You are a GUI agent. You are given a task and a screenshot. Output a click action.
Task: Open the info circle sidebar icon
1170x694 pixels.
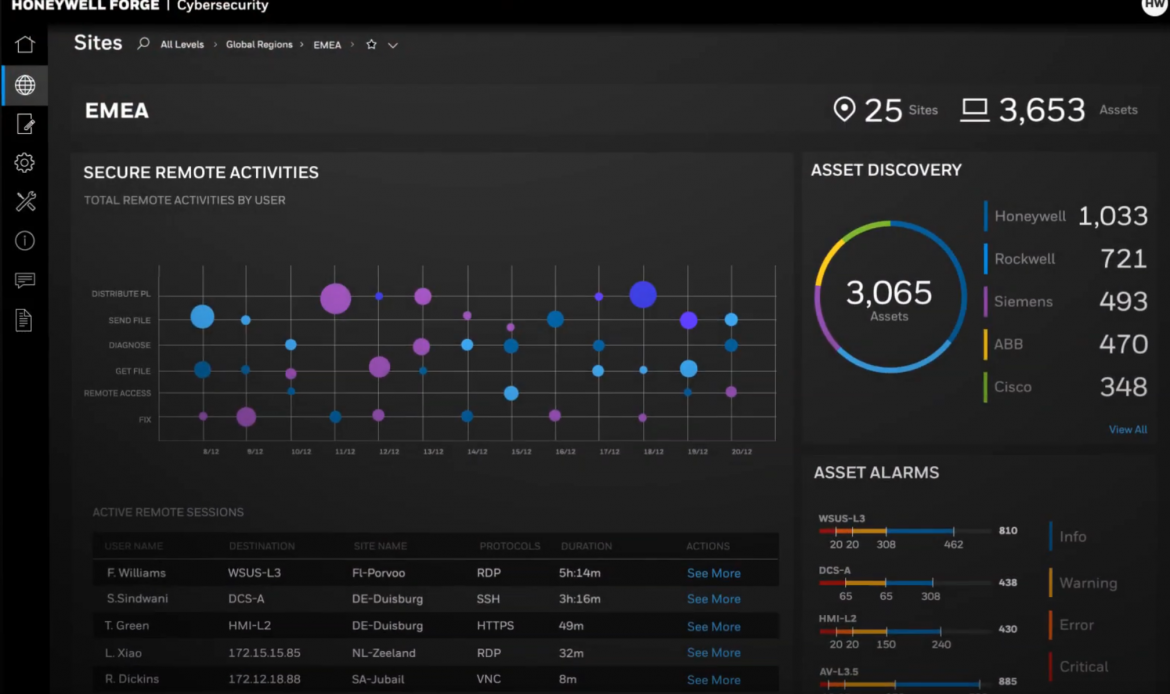point(25,241)
